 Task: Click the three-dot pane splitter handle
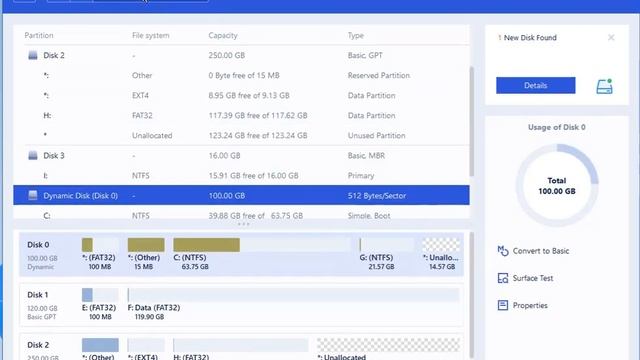[244, 224]
